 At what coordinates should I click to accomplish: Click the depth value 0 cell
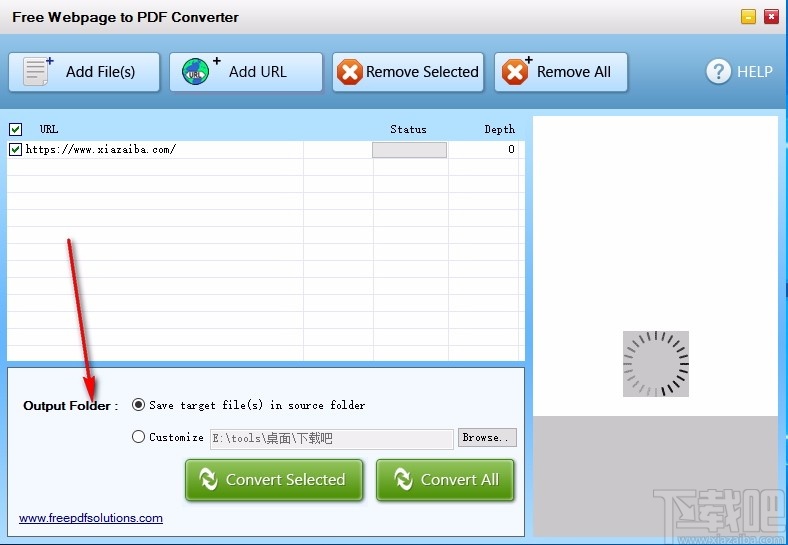click(511, 149)
